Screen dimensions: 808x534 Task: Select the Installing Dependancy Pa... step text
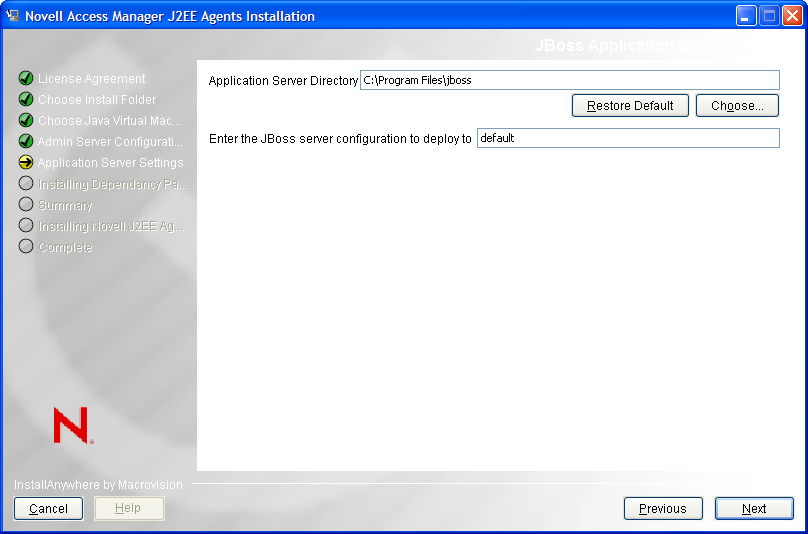113,184
